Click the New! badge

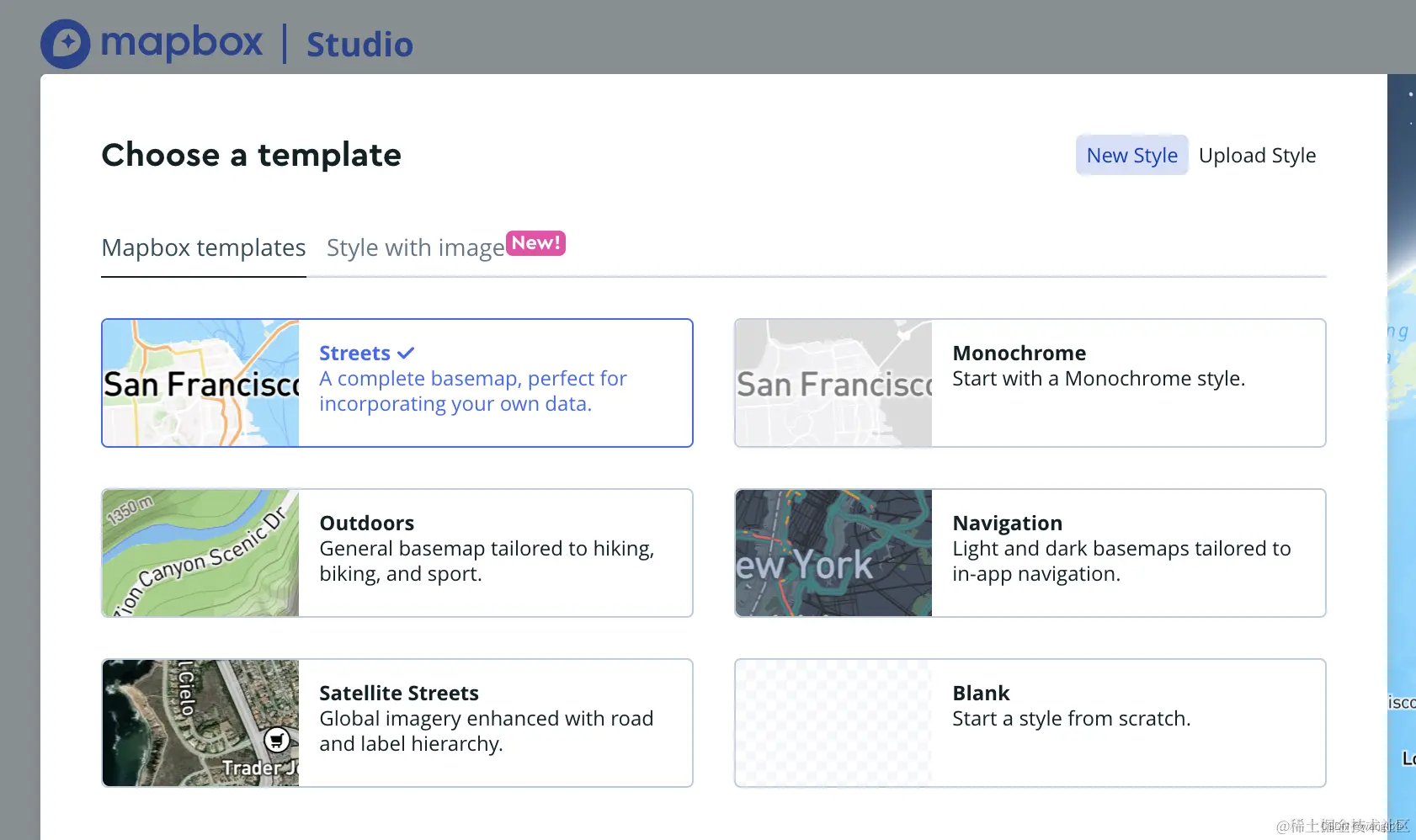coord(535,243)
